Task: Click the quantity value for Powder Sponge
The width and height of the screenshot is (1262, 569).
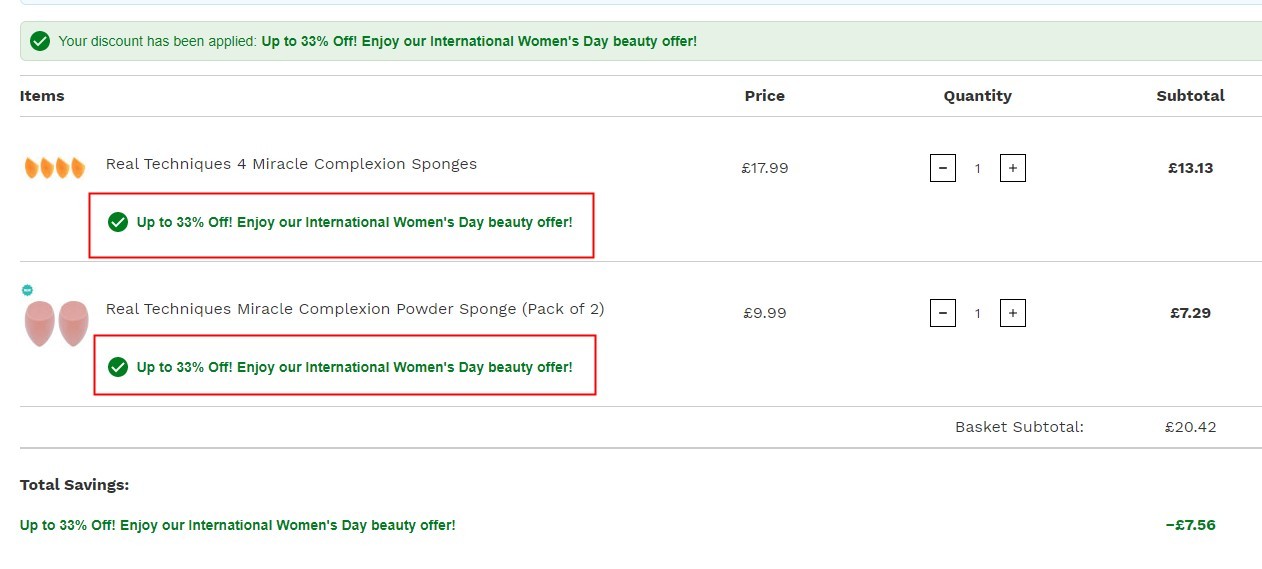Action: click(977, 314)
